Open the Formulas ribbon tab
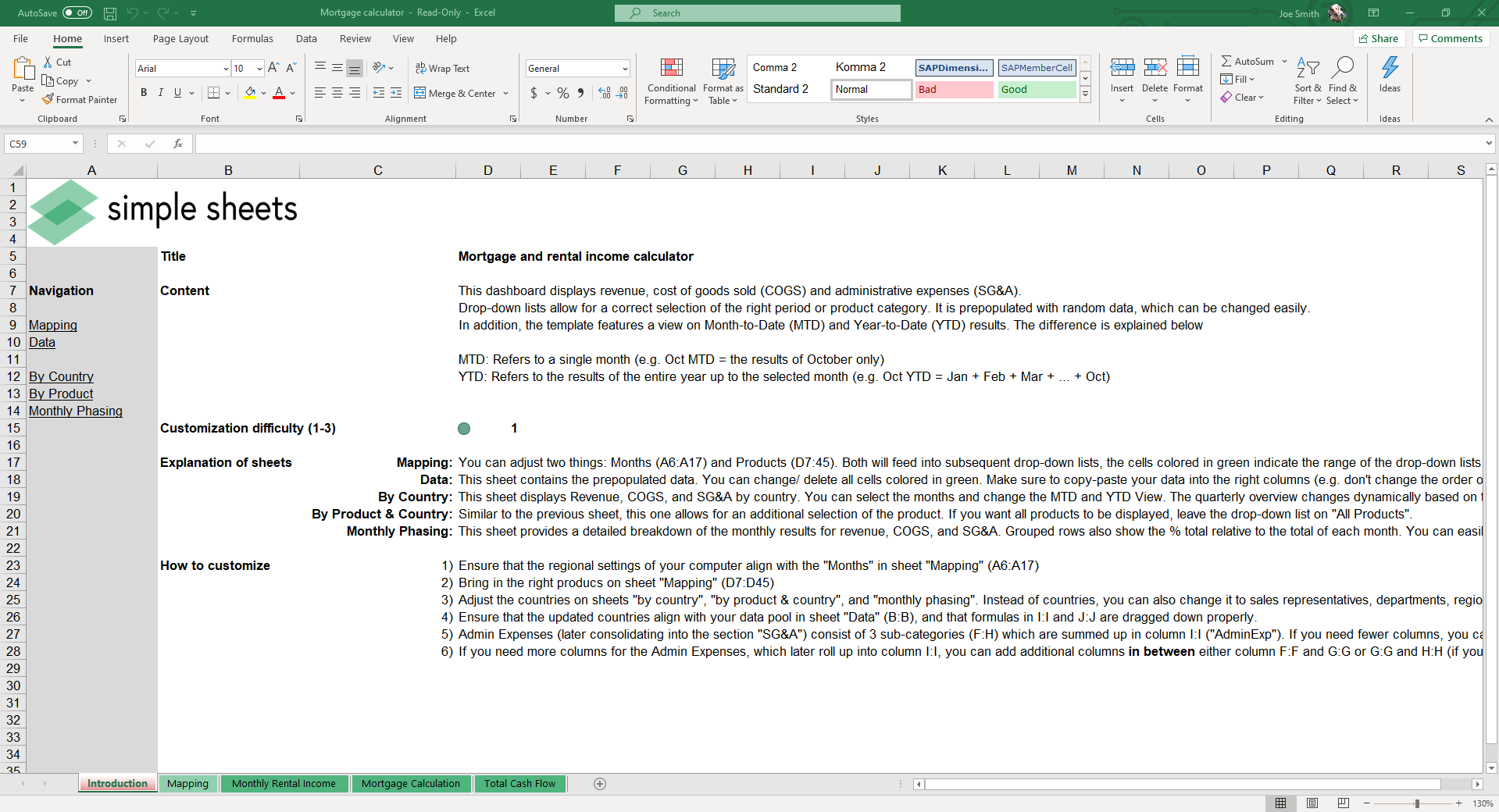Image resolution: width=1499 pixels, height=812 pixels. pos(252,39)
